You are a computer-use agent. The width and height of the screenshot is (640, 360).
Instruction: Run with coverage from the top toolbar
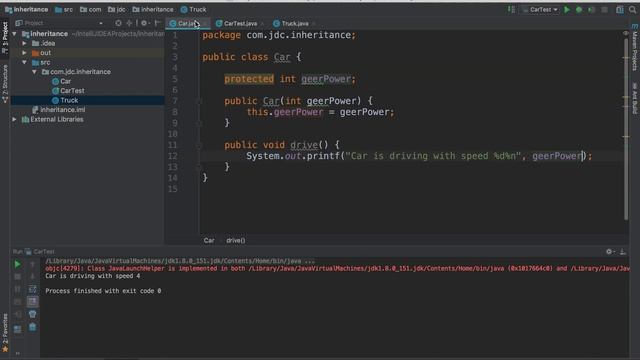pos(591,9)
